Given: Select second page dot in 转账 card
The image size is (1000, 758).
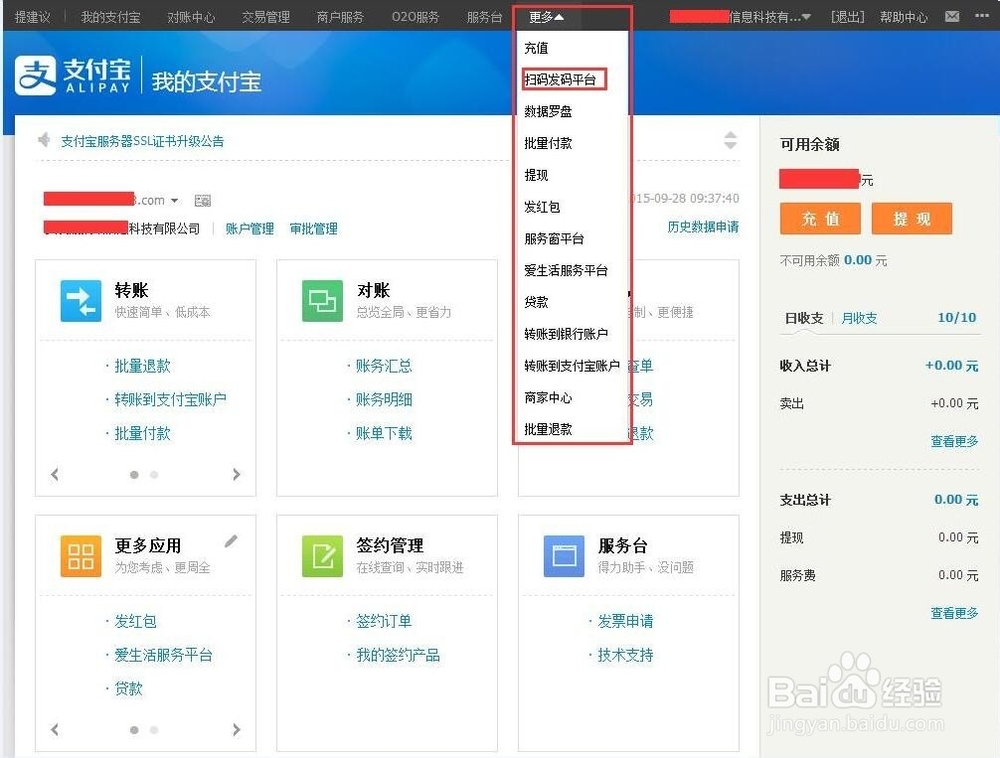Looking at the screenshot, I should 154,474.
